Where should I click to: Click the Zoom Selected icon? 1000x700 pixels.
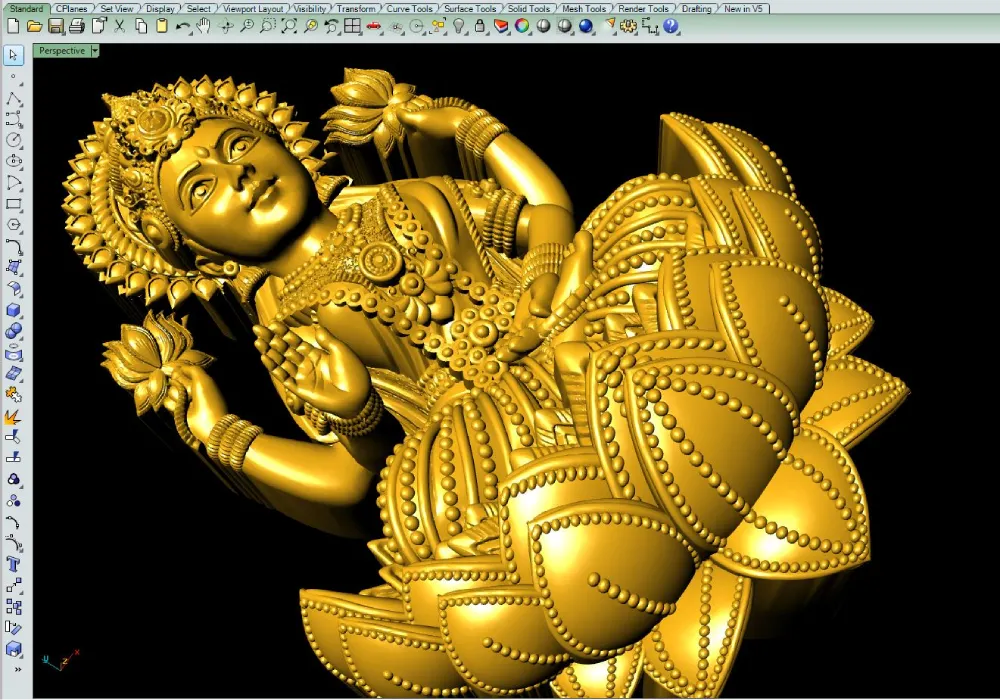311,26
